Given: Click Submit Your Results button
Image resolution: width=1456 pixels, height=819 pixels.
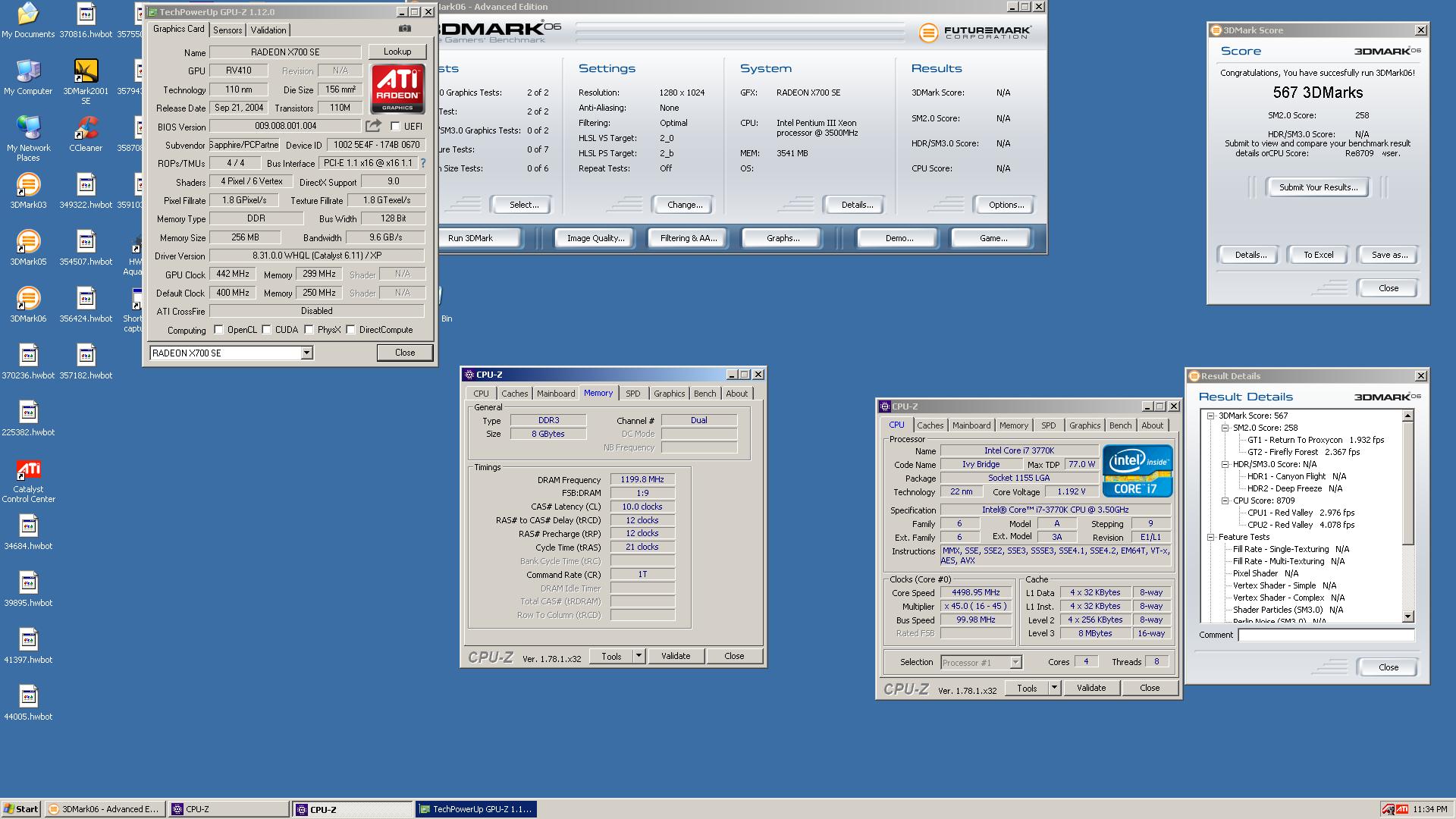Looking at the screenshot, I should click(x=1318, y=187).
